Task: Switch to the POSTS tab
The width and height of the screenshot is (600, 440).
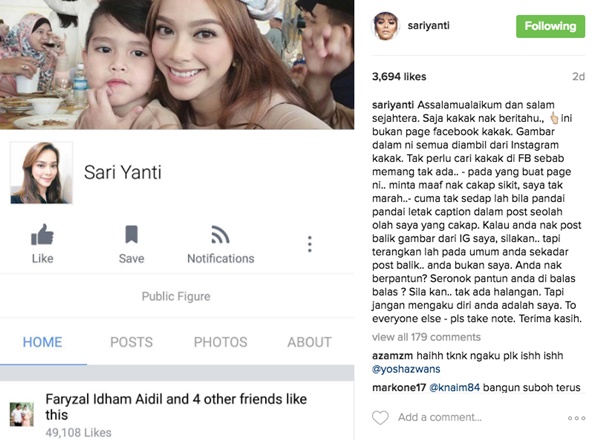Action: pyautogui.click(x=131, y=342)
